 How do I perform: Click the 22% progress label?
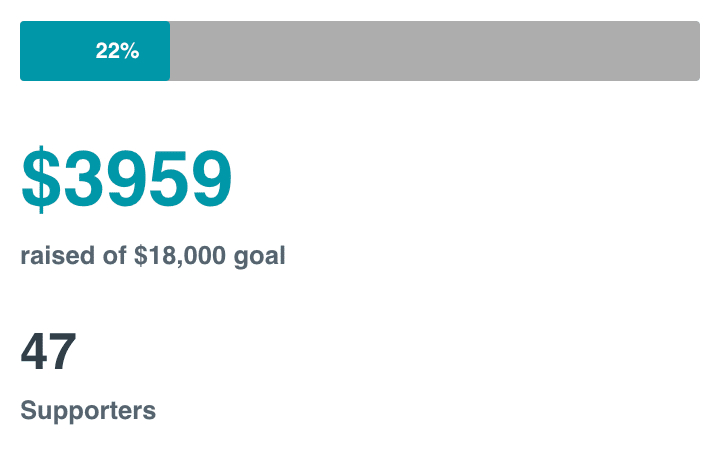point(117,51)
